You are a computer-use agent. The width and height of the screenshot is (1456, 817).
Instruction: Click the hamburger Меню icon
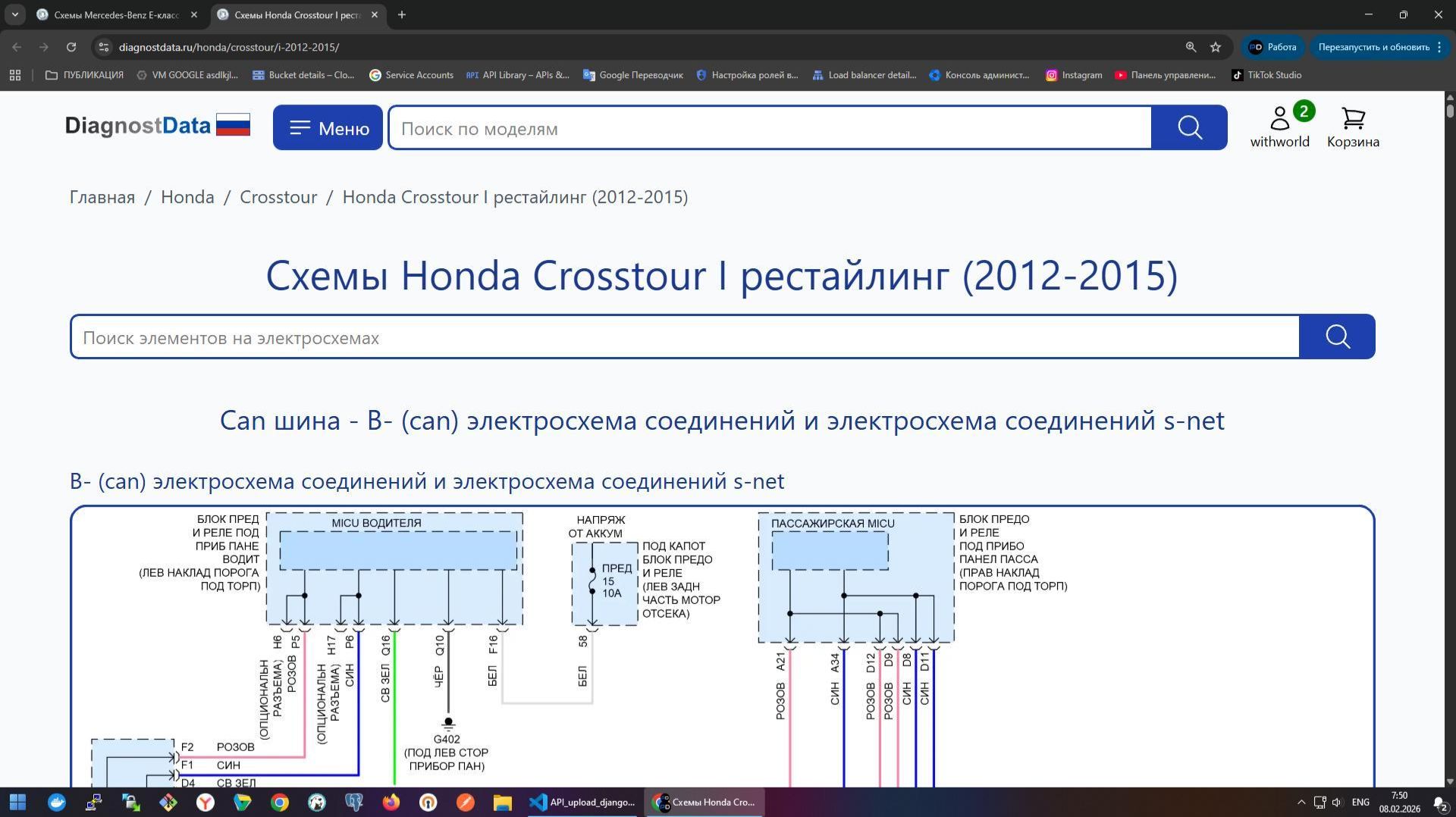click(x=299, y=127)
